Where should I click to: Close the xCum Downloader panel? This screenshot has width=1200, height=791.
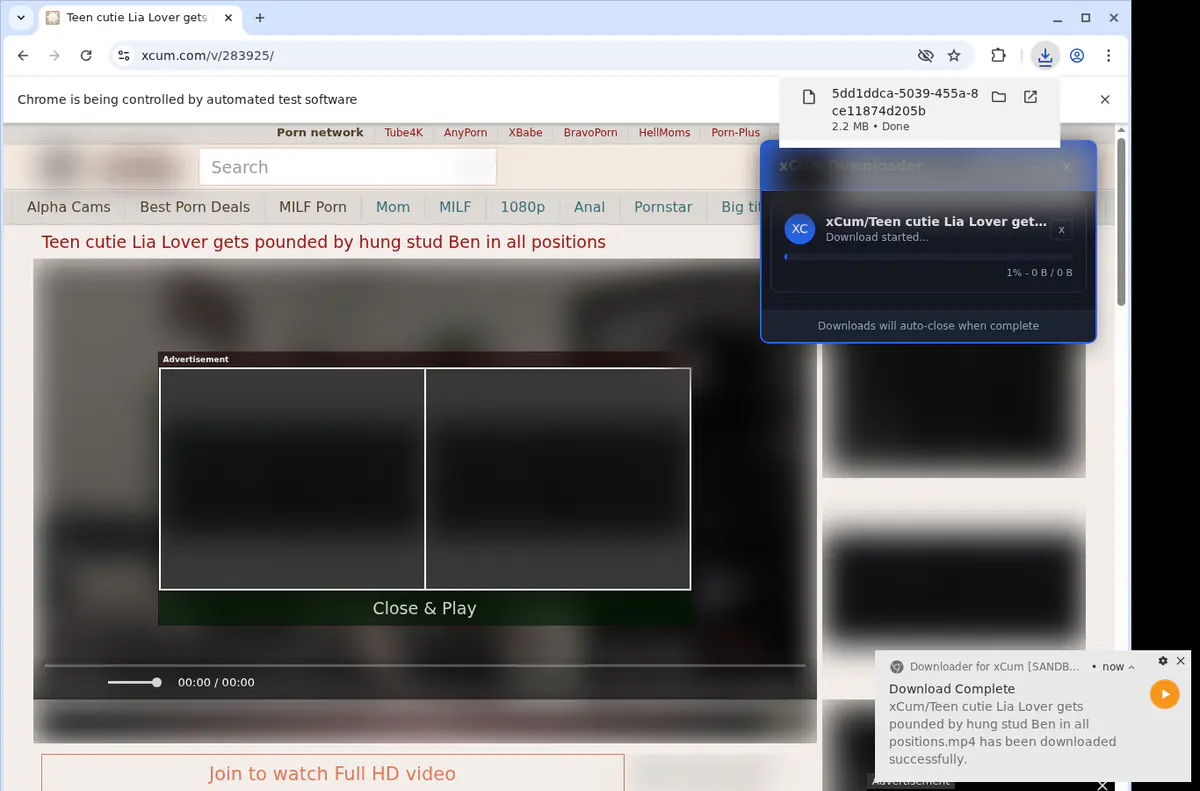pyautogui.click(x=1067, y=167)
